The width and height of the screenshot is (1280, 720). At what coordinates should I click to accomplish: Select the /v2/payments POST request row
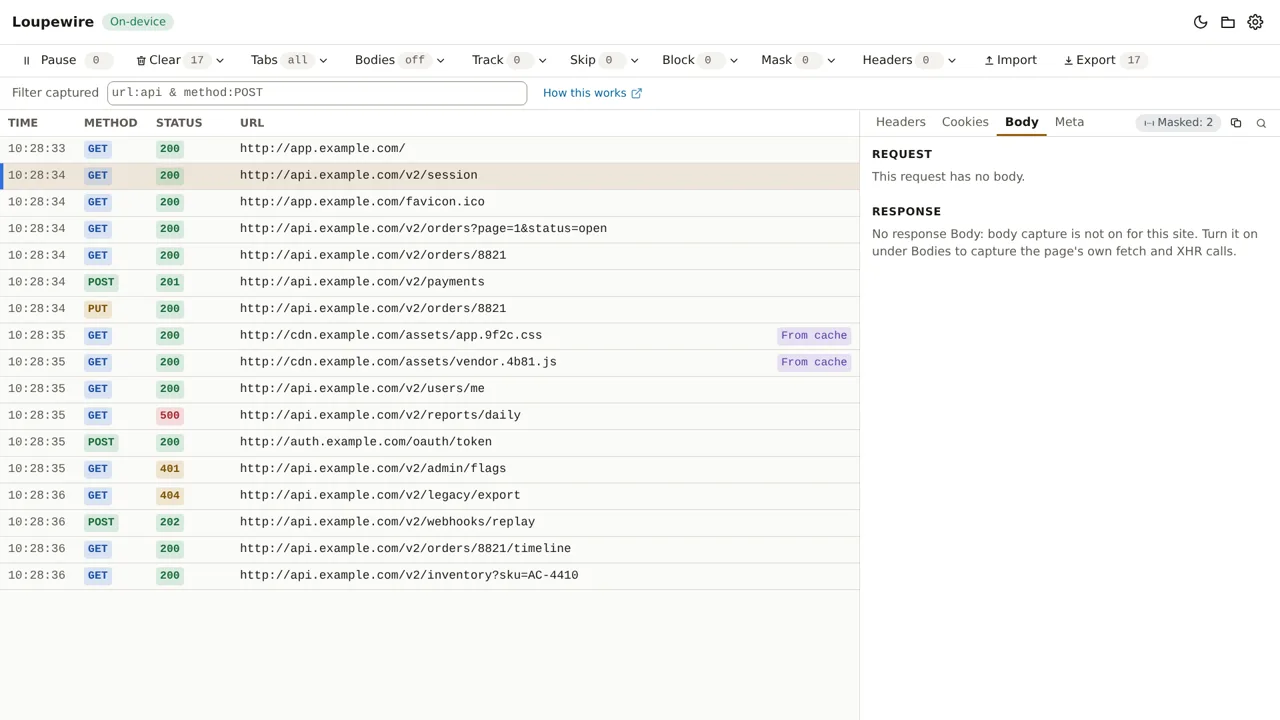pos(430,282)
